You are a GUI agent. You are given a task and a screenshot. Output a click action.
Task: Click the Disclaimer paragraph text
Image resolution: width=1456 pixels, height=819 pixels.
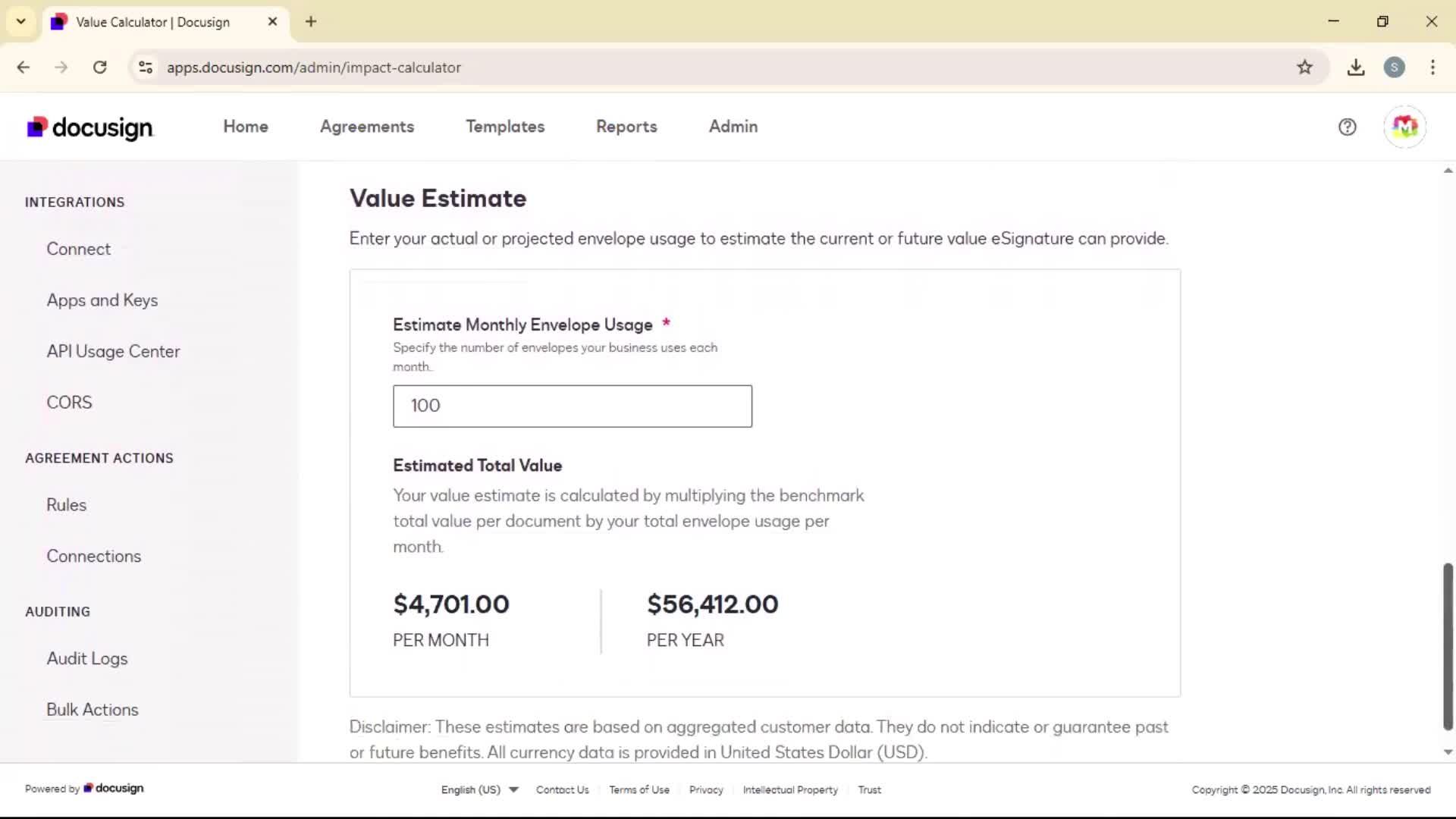758,739
